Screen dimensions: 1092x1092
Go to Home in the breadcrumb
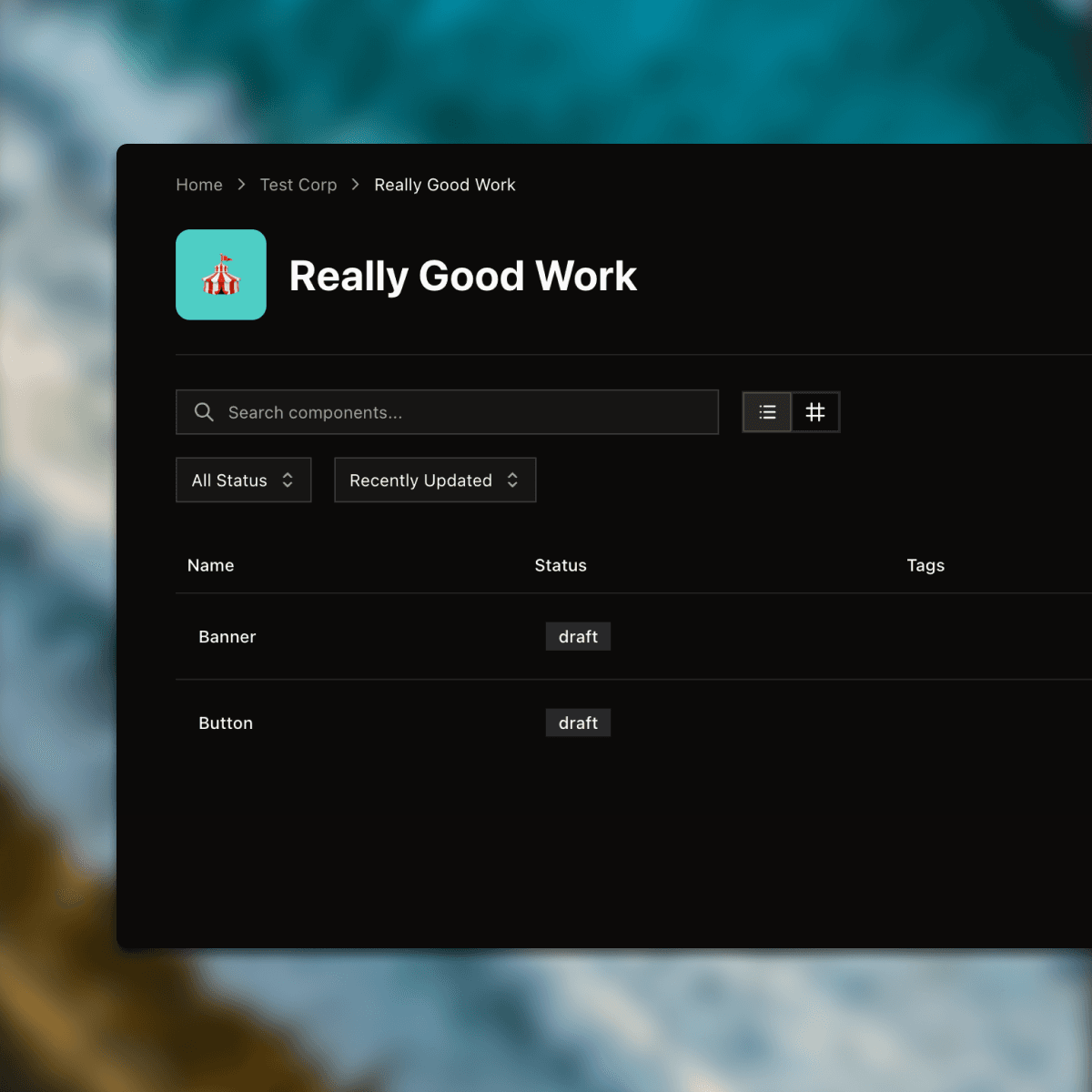(x=199, y=185)
